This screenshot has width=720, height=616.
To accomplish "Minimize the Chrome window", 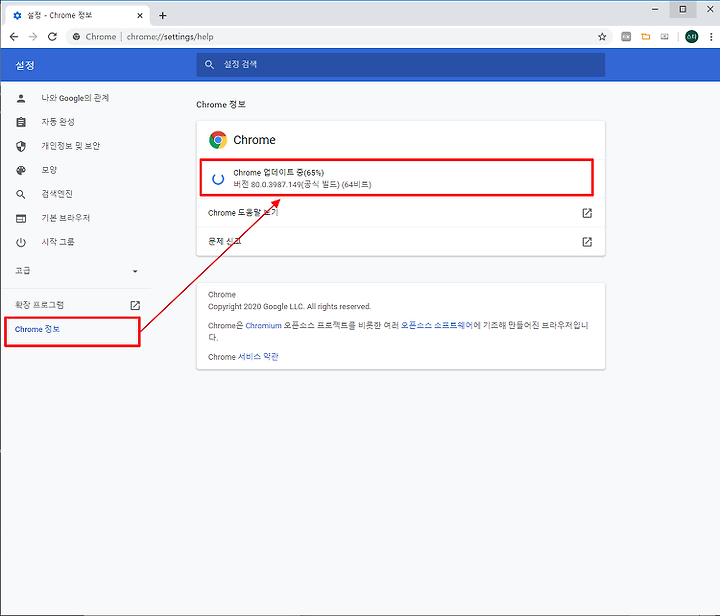I will [x=655, y=9].
